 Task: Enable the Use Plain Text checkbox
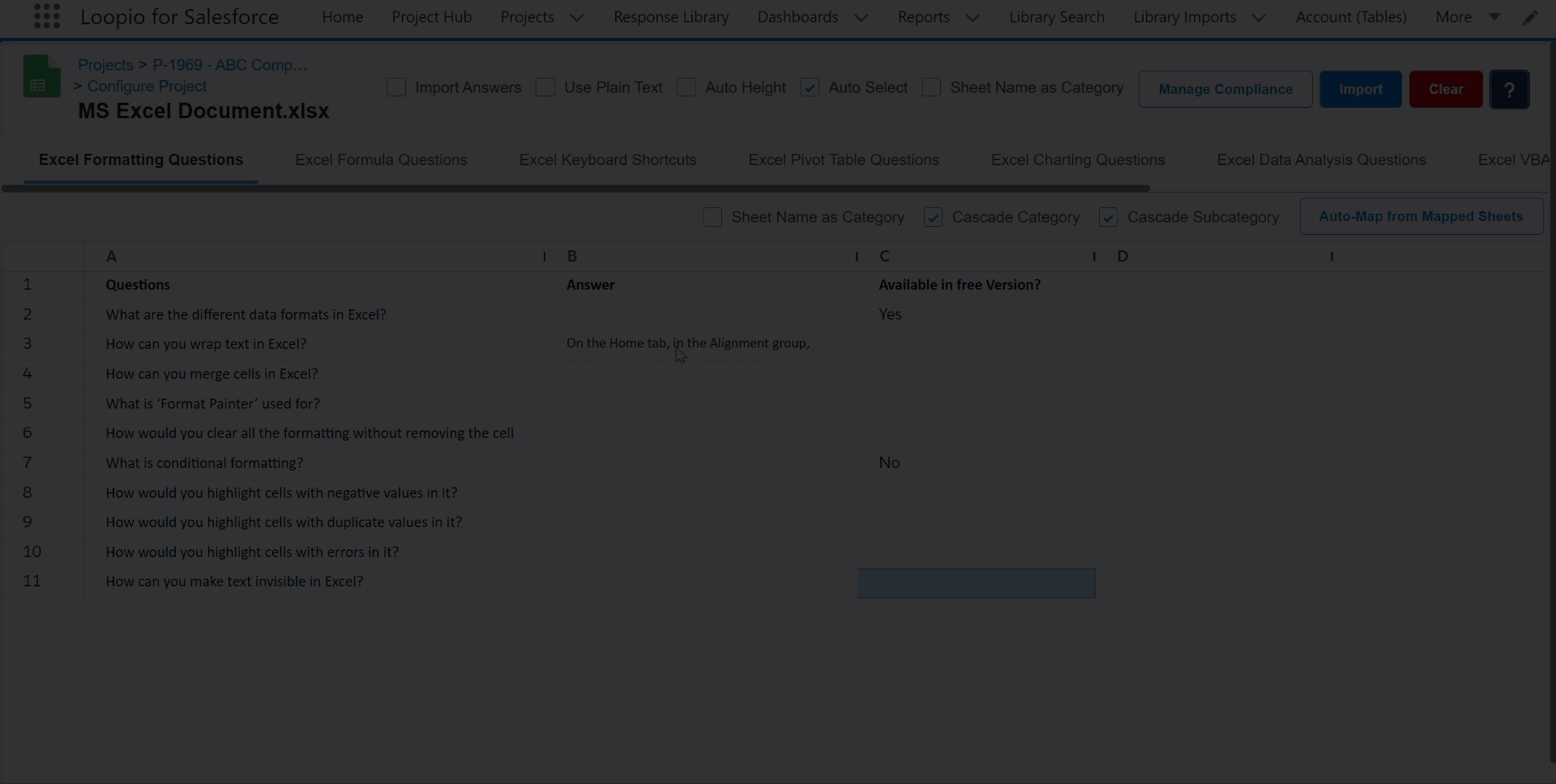click(x=545, y=87)
